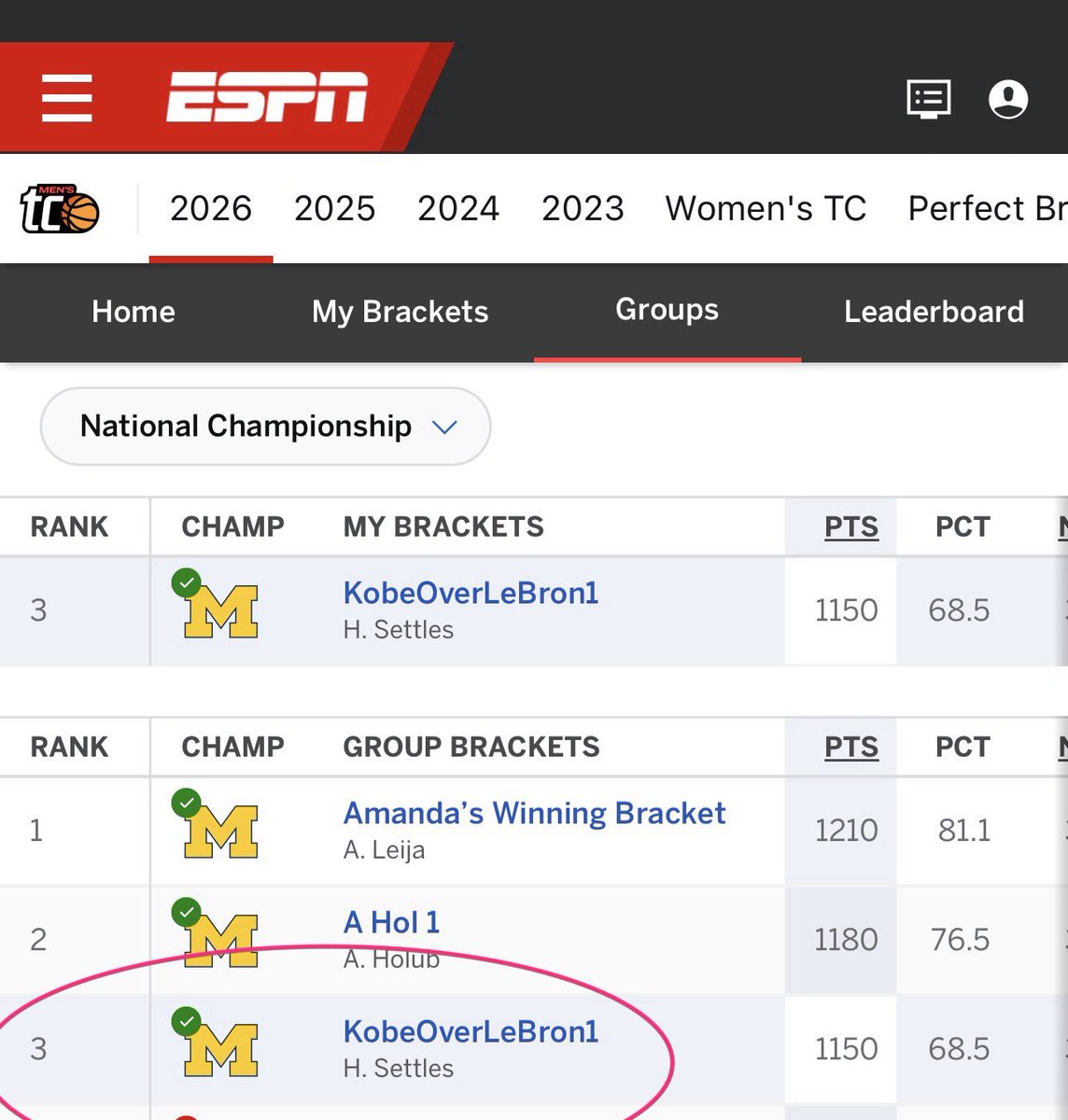Open Amanda's Winning Bracket link

534,813
